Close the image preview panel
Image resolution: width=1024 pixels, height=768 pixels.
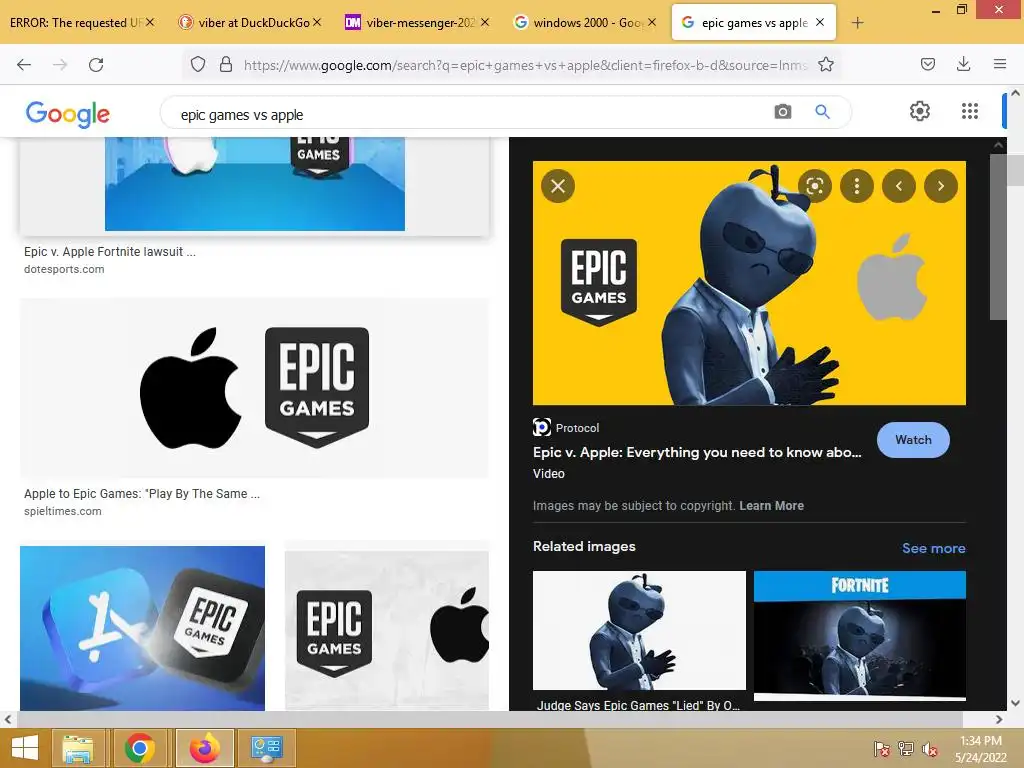click(x=558, y=186)
